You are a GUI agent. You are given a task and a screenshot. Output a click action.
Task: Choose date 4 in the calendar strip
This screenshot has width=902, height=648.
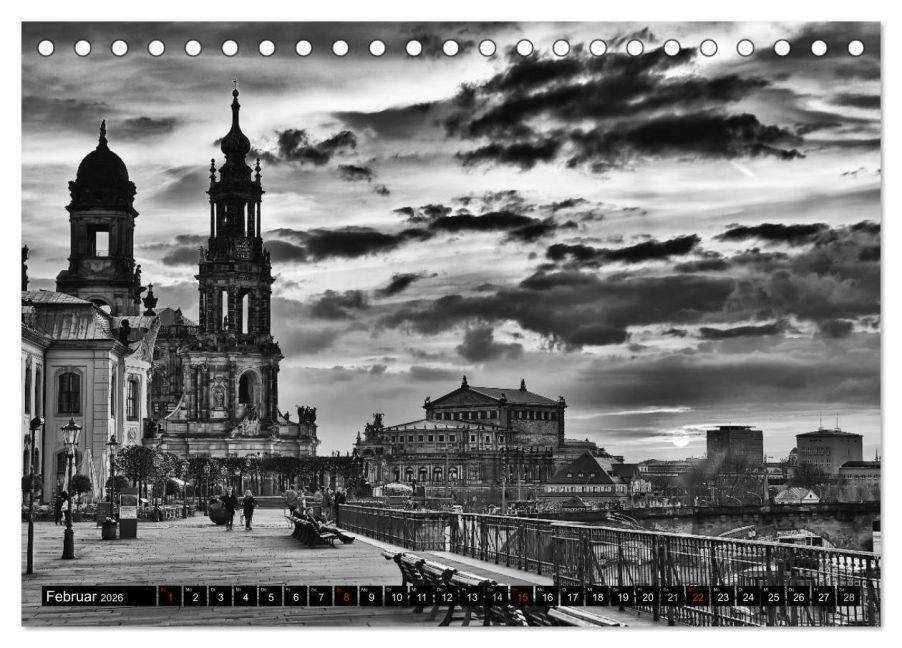point(245,596)
